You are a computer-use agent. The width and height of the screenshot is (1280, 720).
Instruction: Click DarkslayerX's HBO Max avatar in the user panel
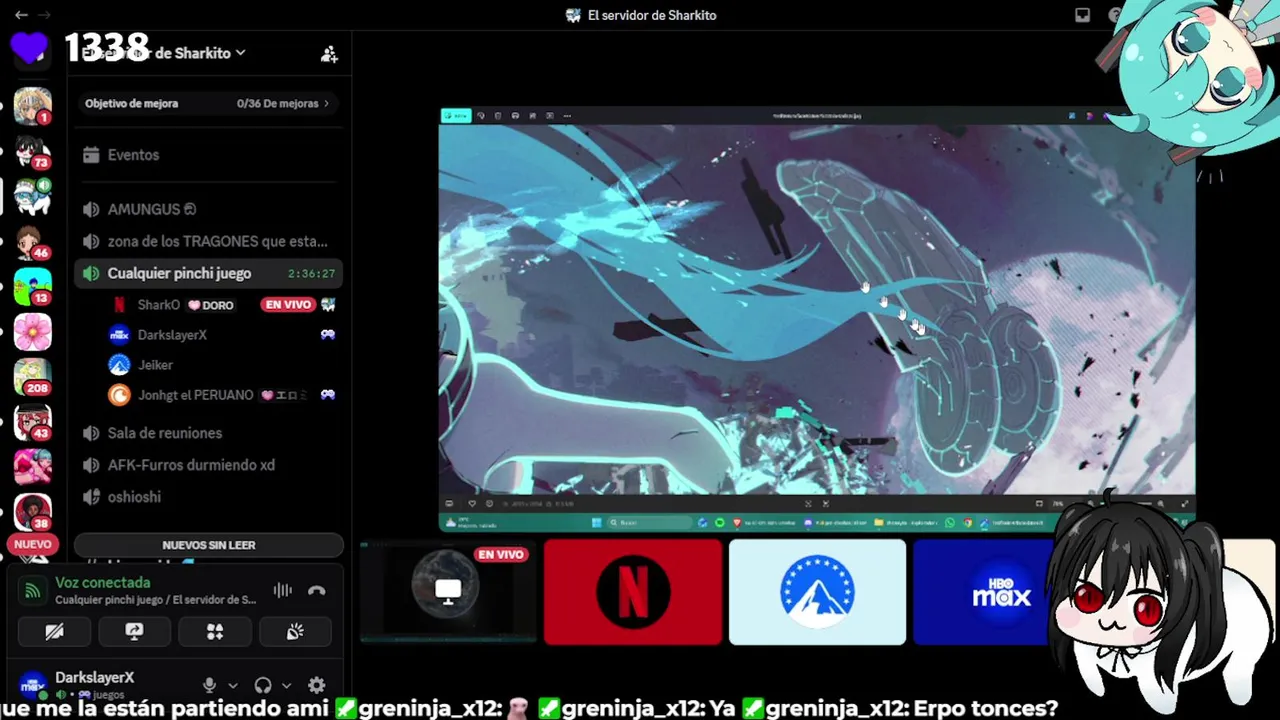33,685
